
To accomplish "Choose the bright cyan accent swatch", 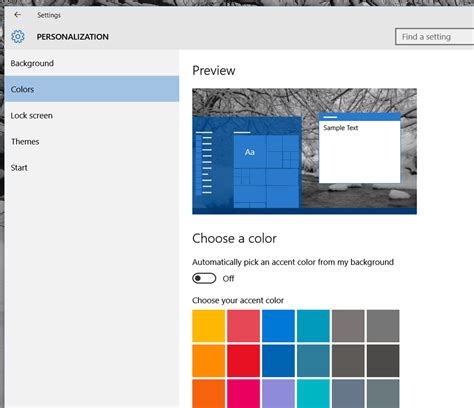I will click(x=313, y=394).
